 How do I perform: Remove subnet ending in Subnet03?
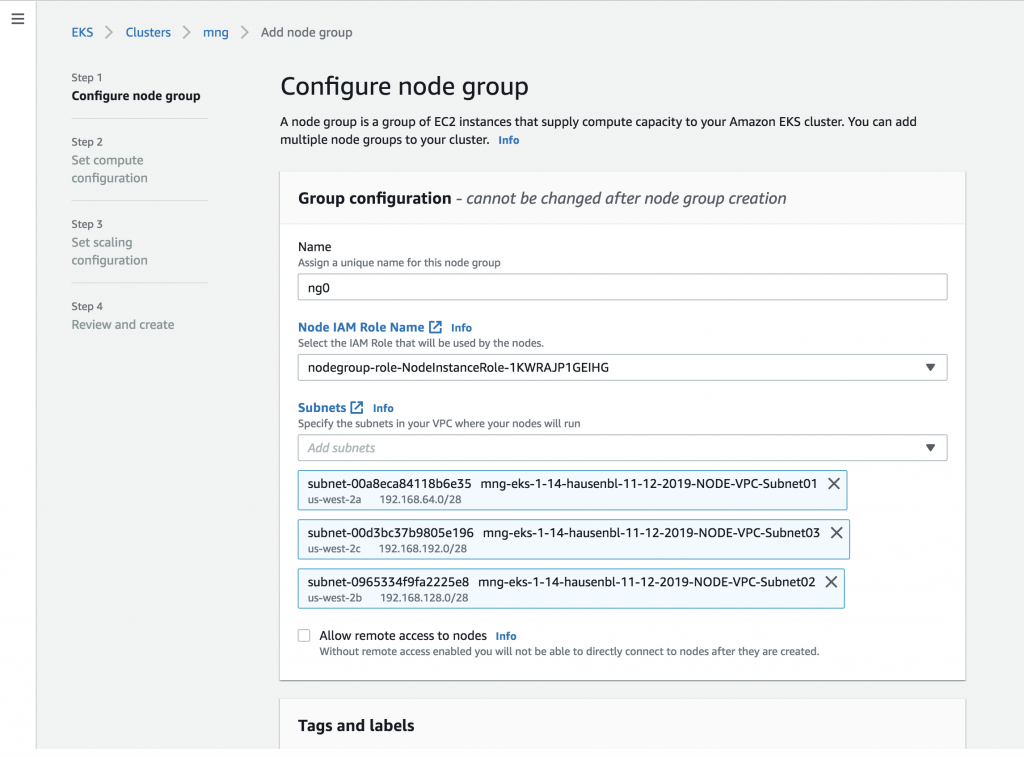pyautogui.click(x=837, y=532)
